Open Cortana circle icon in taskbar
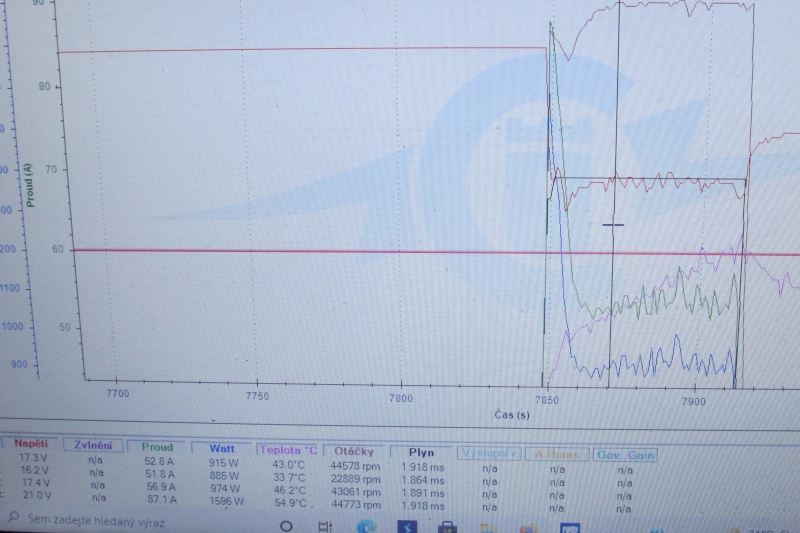The image size is (800, 533). pyautogui.click(x=286, y=526)
